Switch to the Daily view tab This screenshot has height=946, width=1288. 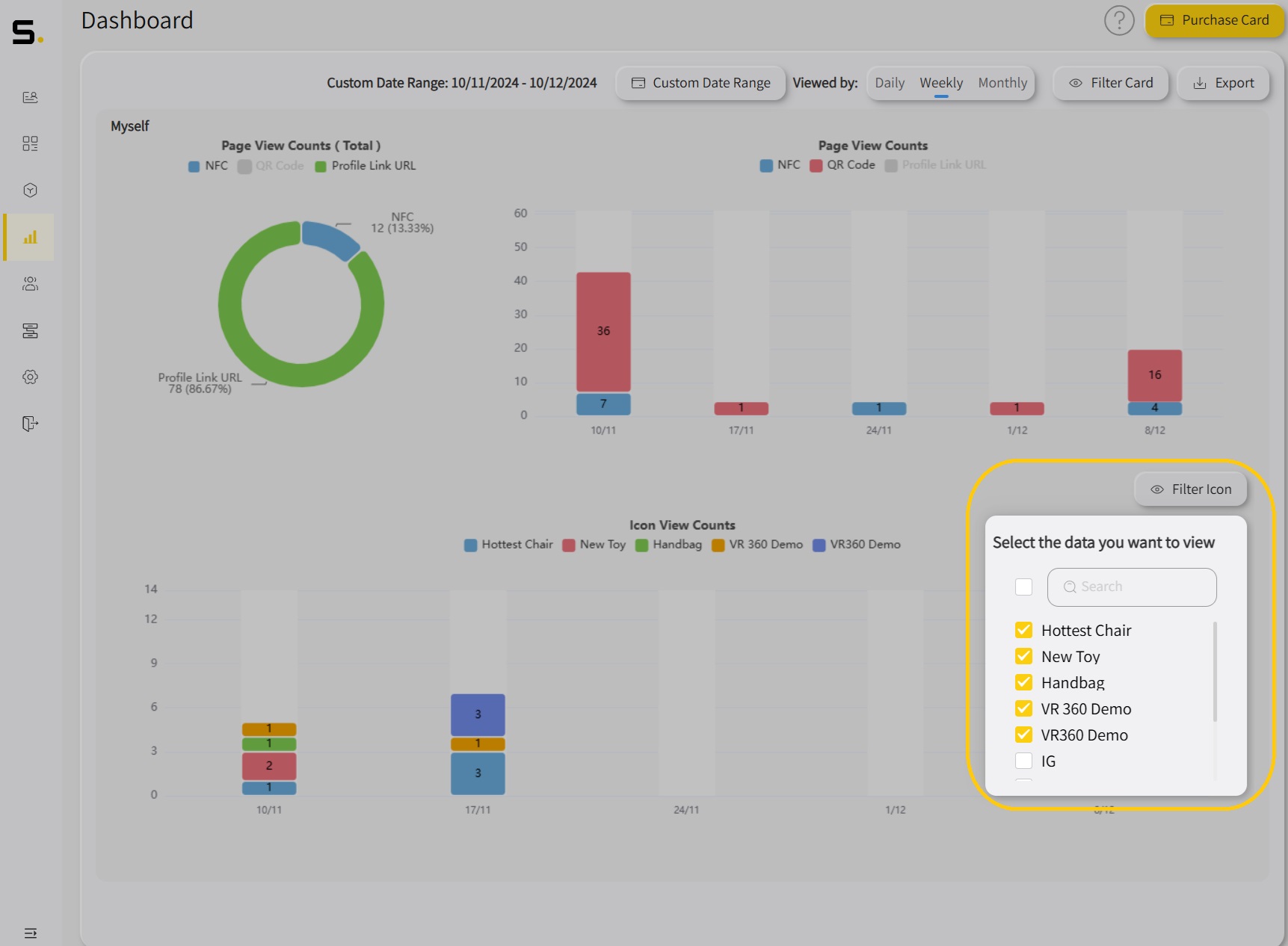pos(890,83)
